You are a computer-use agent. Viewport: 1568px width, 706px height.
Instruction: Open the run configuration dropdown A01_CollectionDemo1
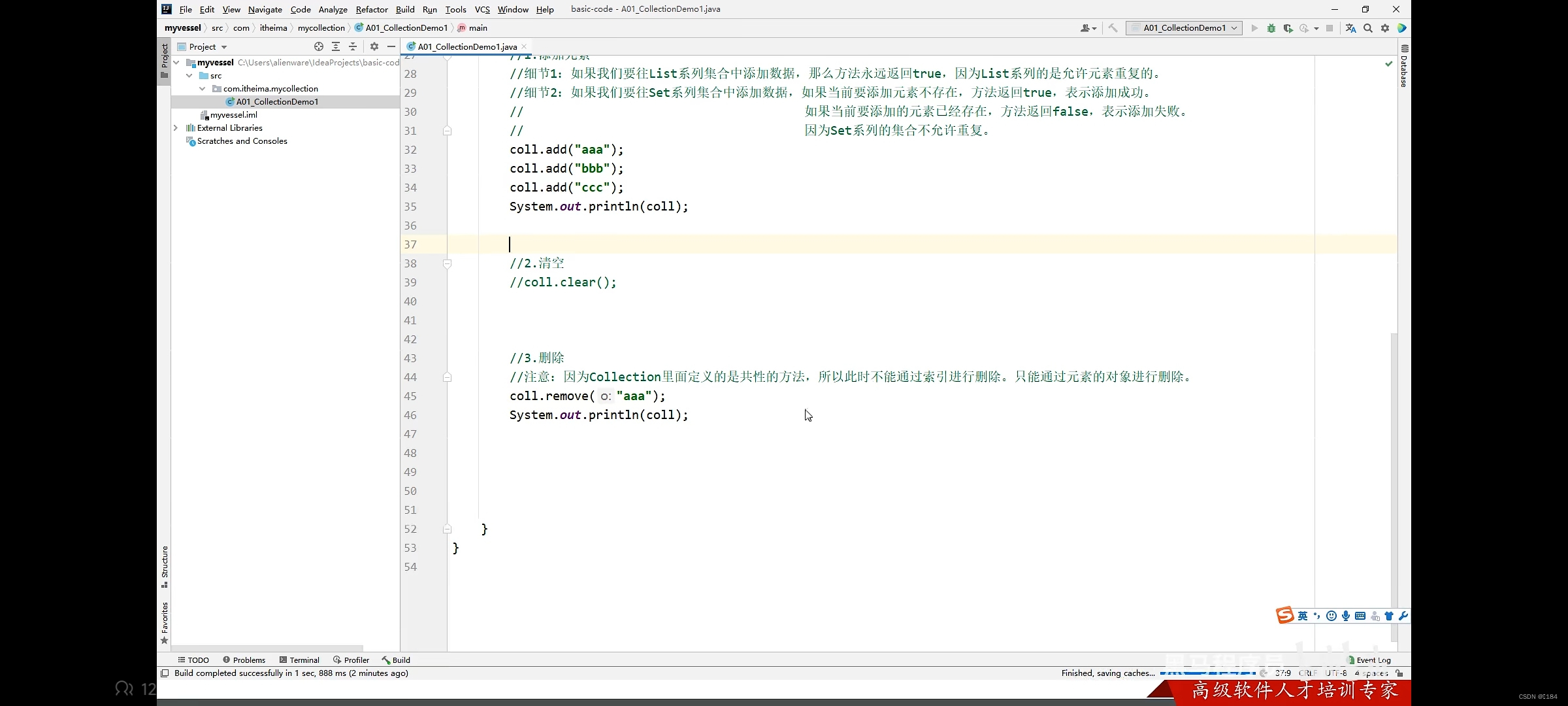(x=1183, y=28)
